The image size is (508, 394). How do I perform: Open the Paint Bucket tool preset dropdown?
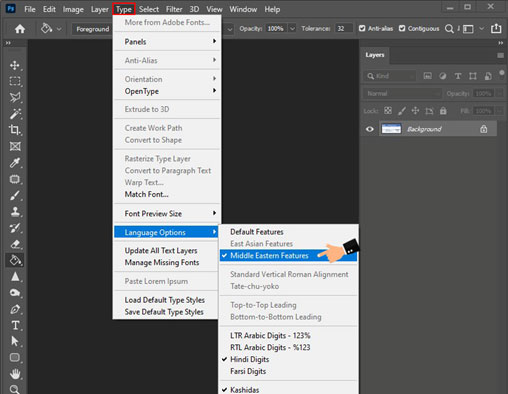[x=59, y=29]
